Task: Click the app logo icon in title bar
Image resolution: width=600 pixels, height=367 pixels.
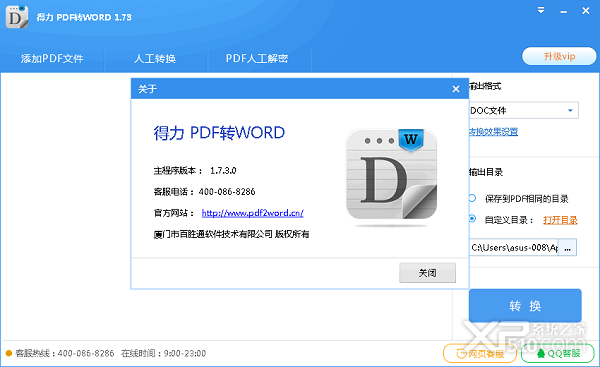Action: 17,16
